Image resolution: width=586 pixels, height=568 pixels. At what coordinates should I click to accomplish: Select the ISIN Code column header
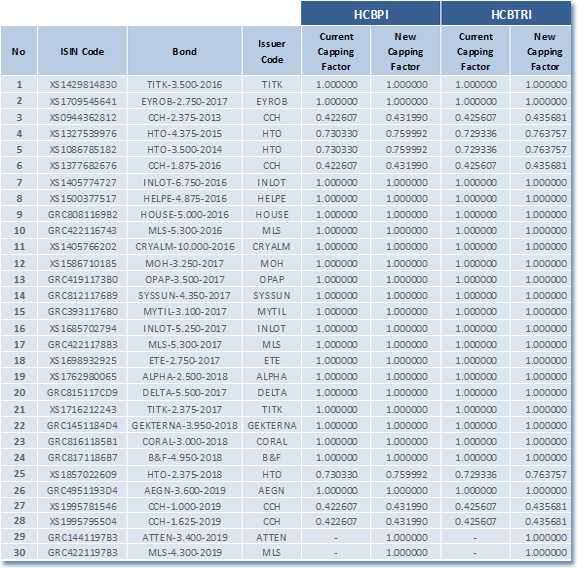click(x=82, y=51)
